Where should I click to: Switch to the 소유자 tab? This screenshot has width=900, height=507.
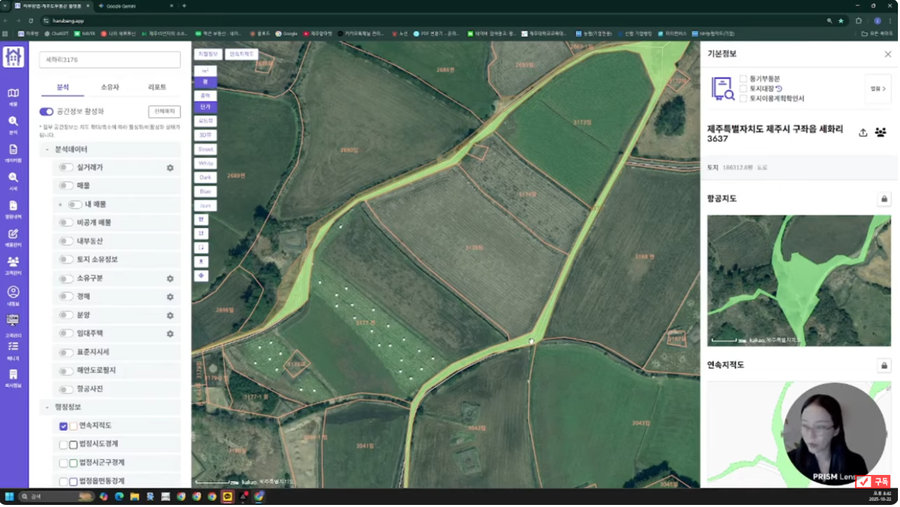(110, 88)
